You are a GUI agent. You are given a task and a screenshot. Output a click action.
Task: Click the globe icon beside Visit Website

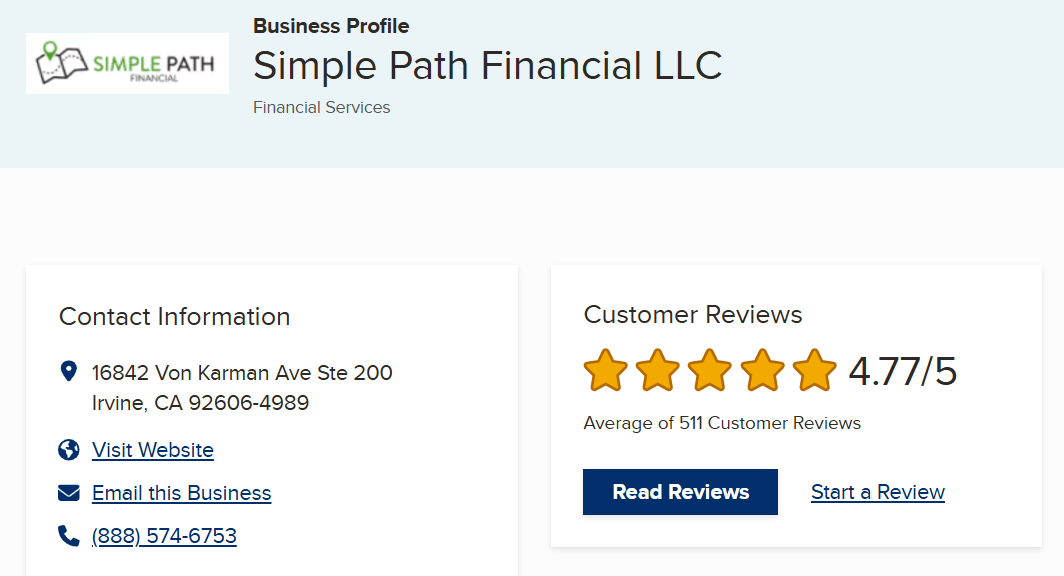pos(68,450)
